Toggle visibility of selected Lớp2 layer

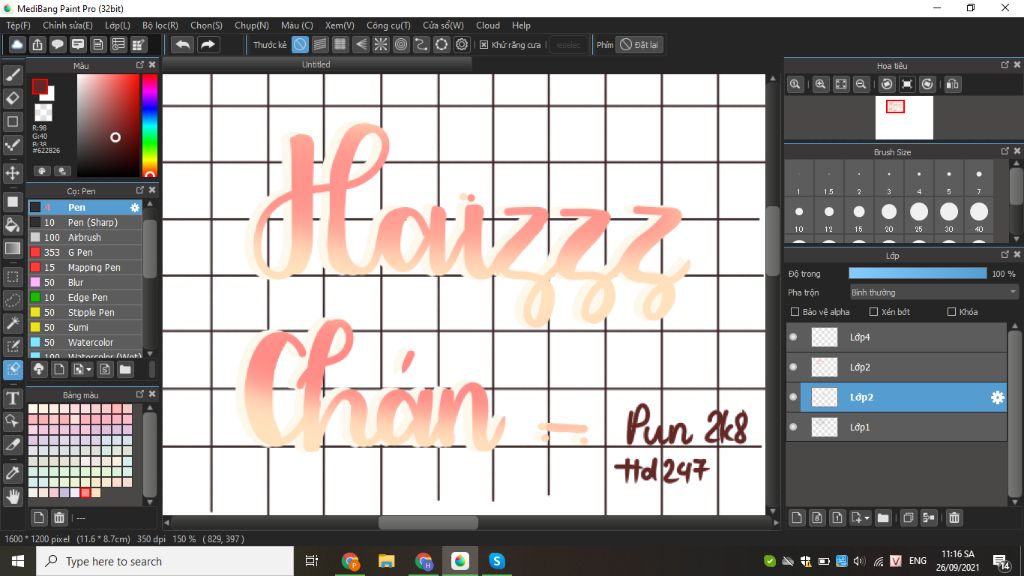tap(793, 397)
